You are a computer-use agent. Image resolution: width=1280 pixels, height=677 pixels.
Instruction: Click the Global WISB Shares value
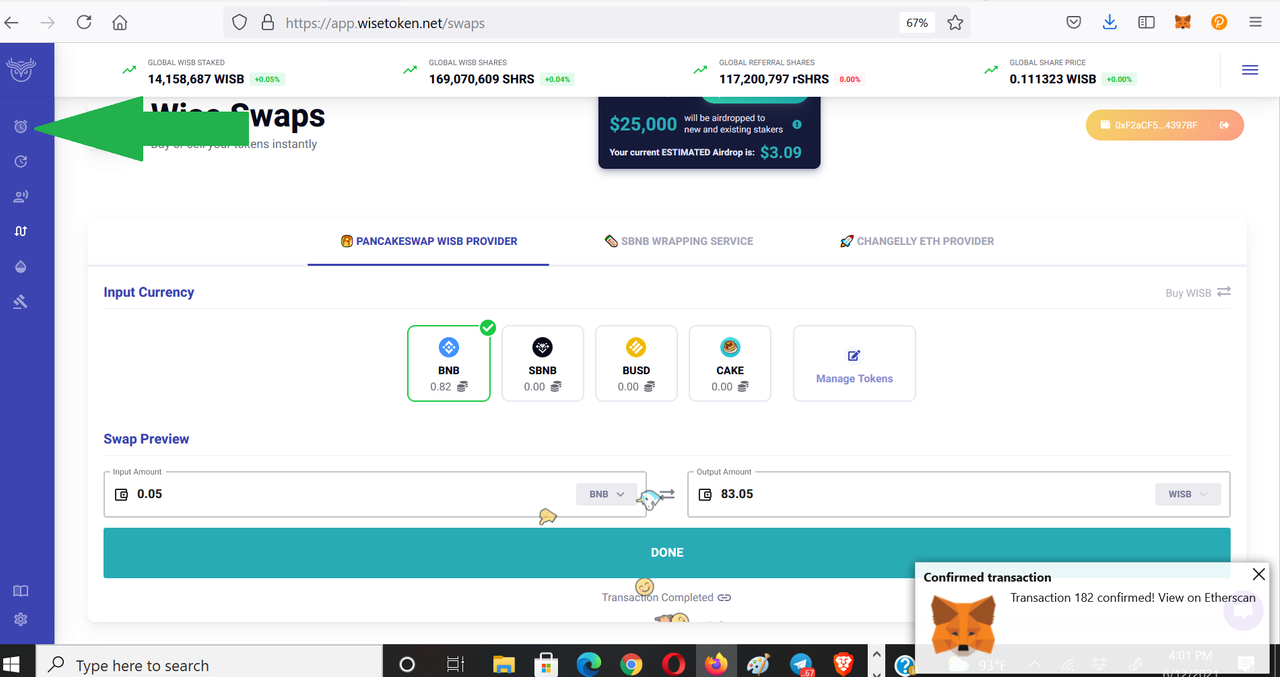[x=482, y=78]
